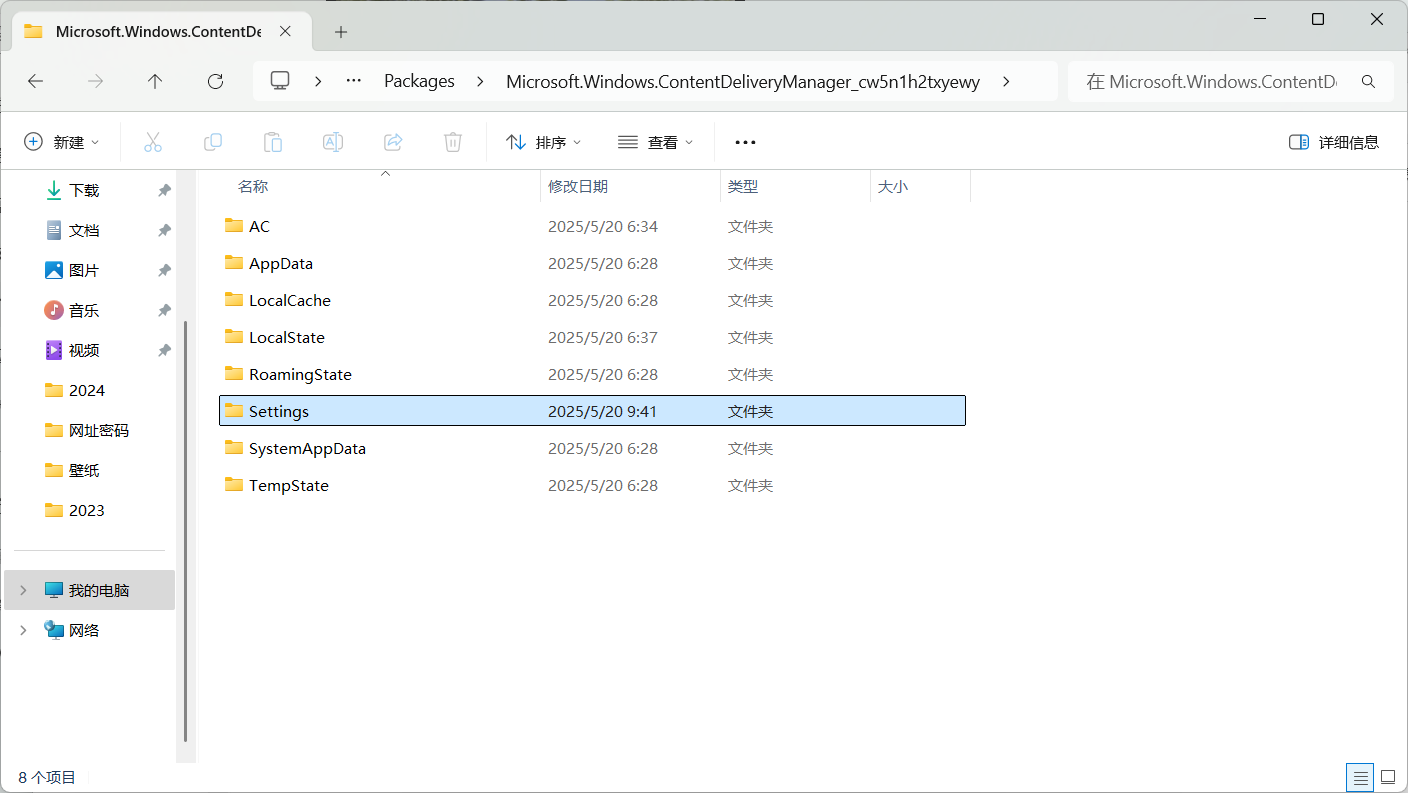Screen dimensions: 1408x793
Task: Open the three-dot more options menu
Action: 745,142
